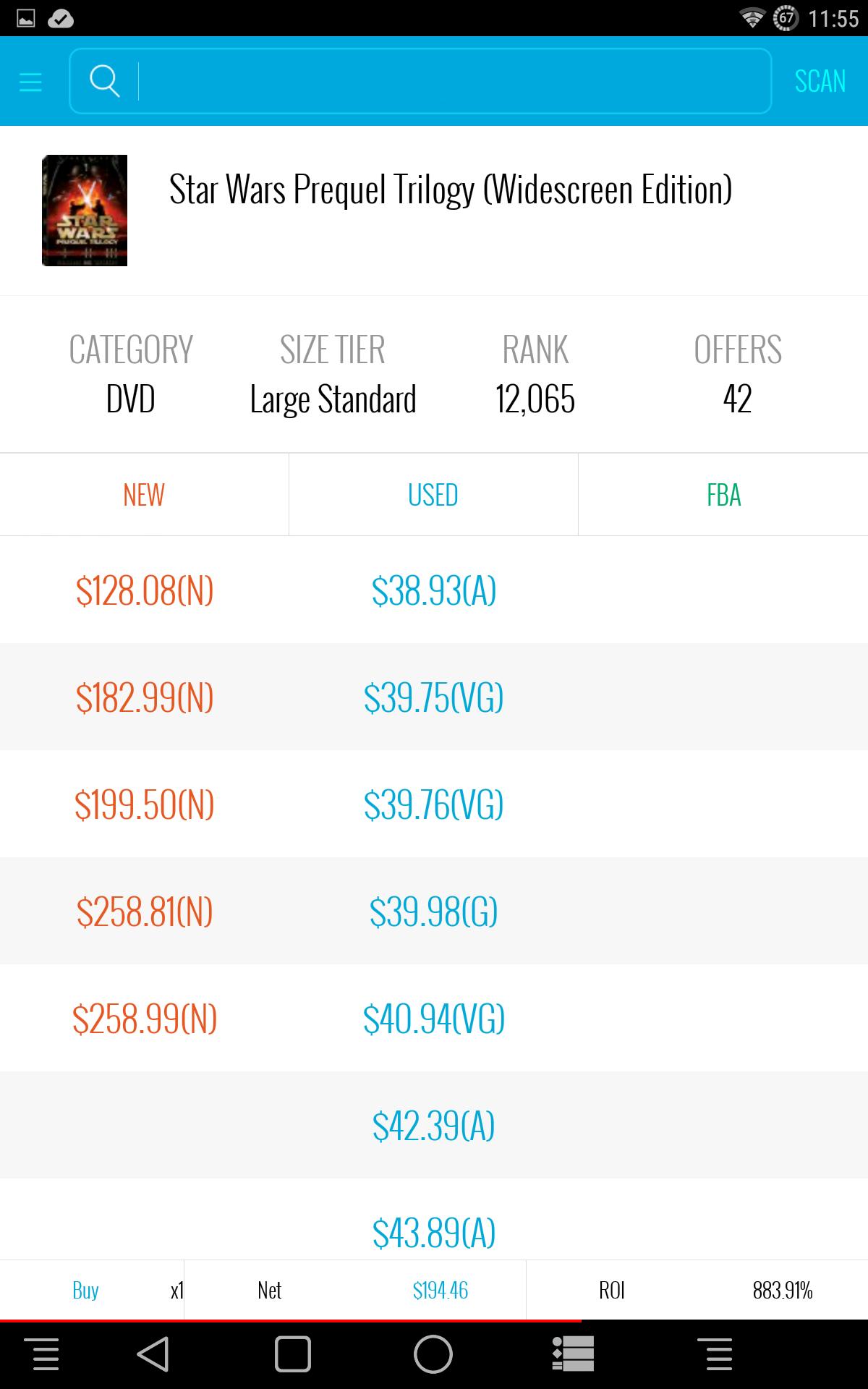Screen dimensions: 868x1389
Task: Focus the product search field
Action: pyautogui.click(x=448, y=81)
